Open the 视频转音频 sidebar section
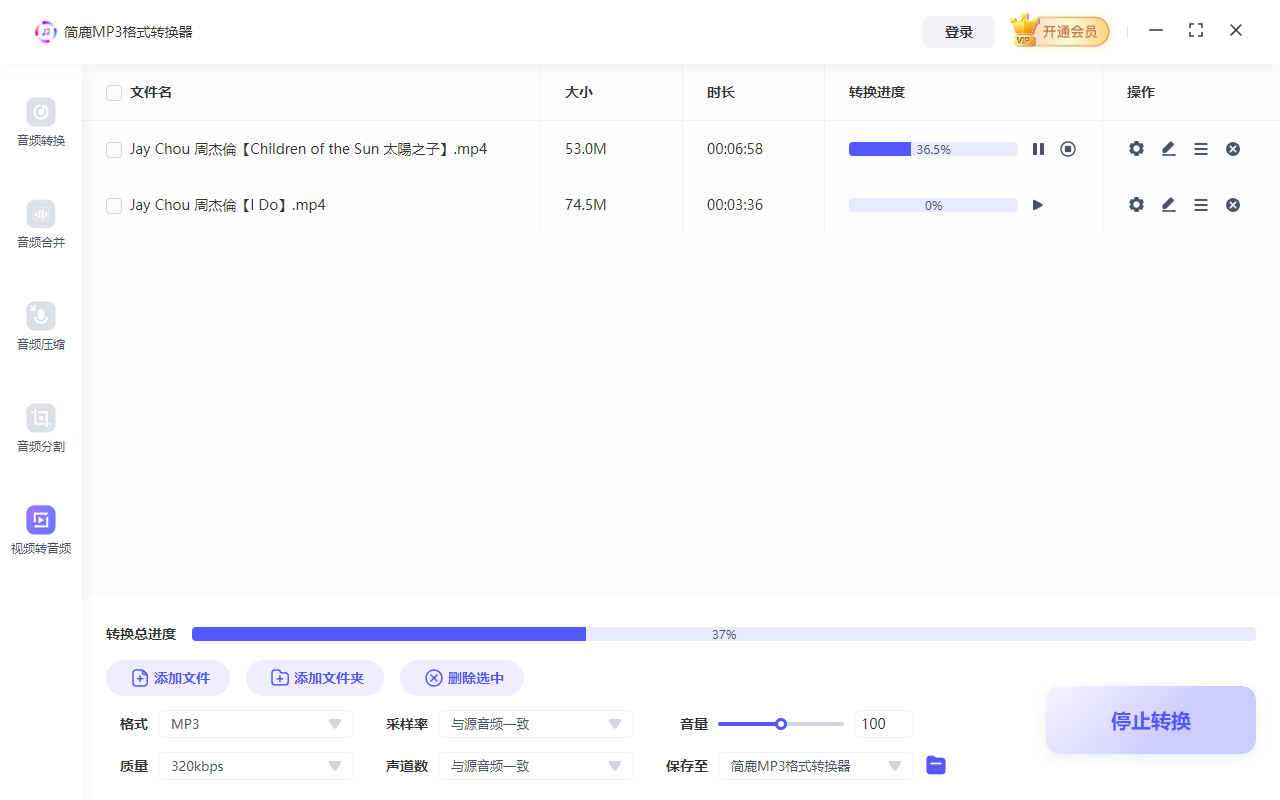Image resolution: width=1280 pixels, height=800 pixels. point(41,531)
